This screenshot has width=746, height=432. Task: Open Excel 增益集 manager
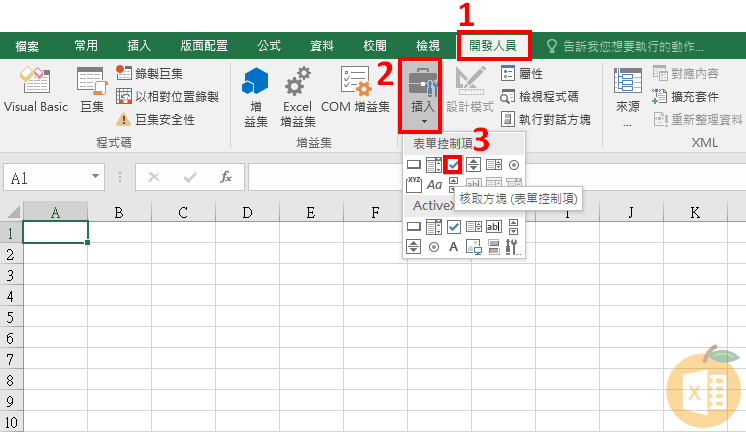(x=297, y=98)
